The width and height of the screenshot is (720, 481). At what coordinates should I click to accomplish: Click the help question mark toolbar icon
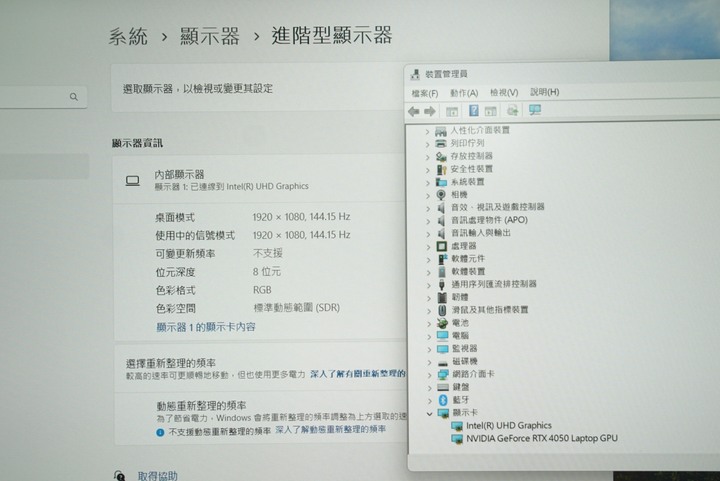[473, 111]
